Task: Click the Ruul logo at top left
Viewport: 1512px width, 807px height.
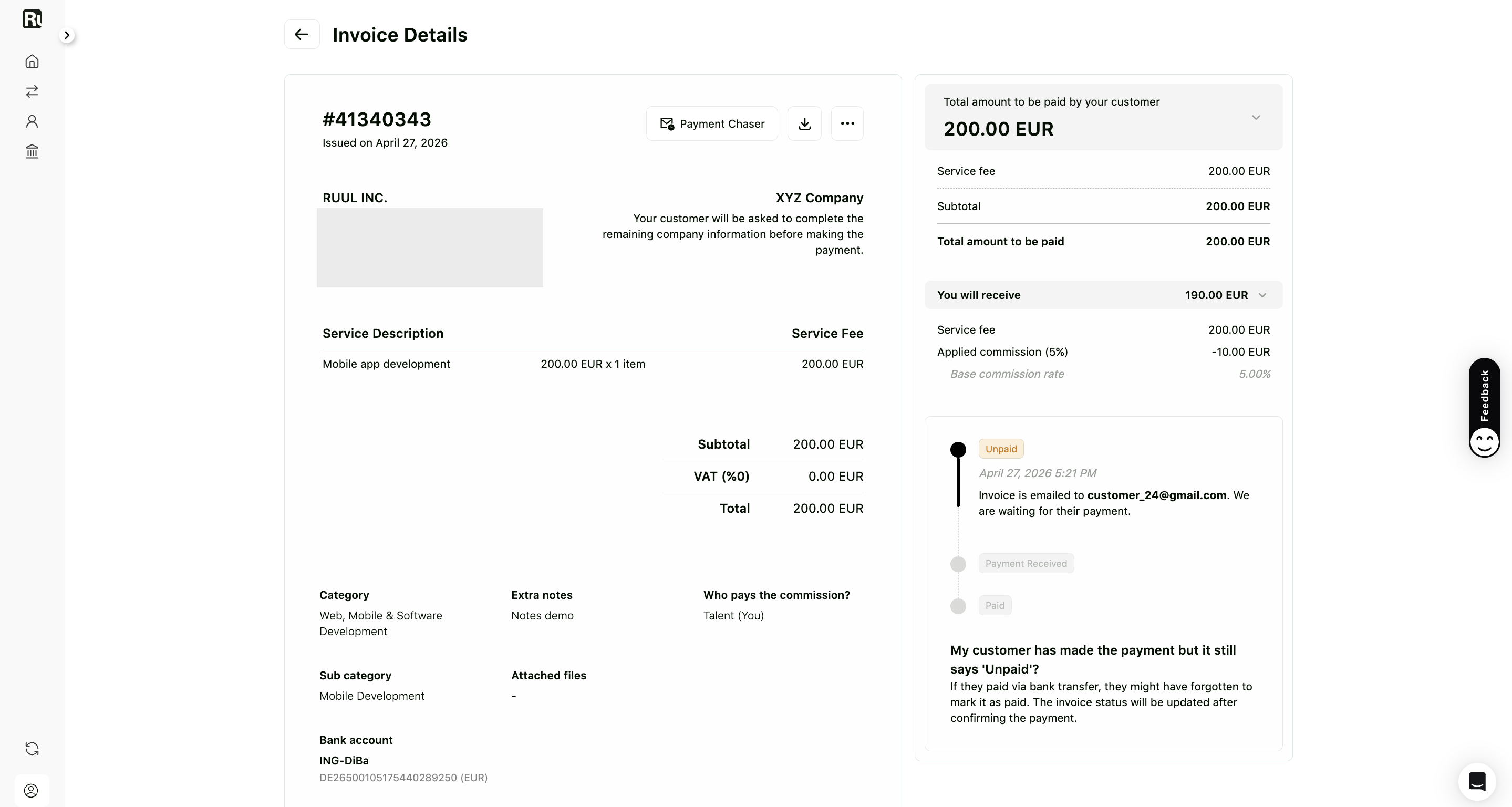Action: tap(32, 19)
